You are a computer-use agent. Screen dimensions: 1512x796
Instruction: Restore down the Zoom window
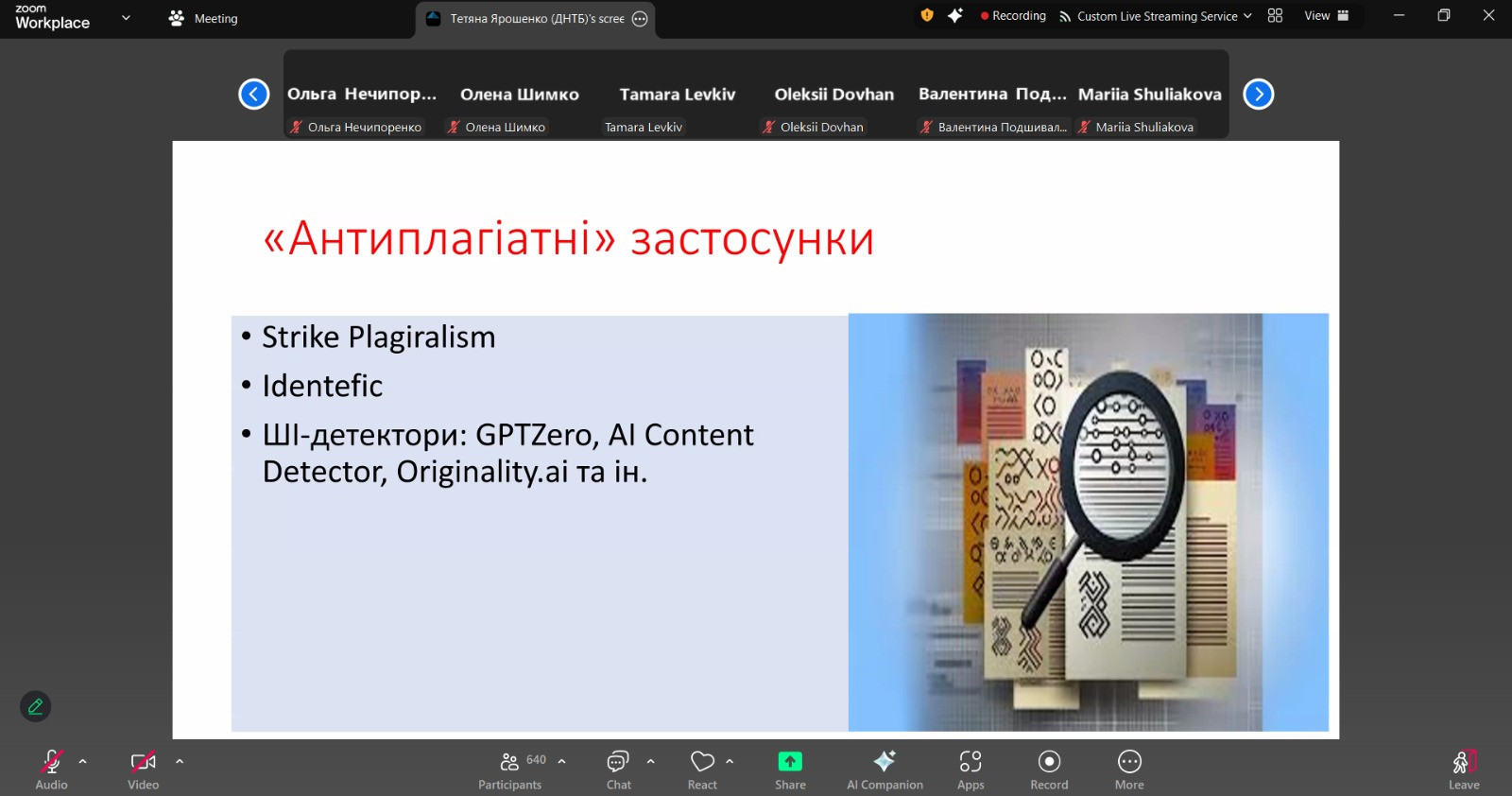pos(1444,15)
